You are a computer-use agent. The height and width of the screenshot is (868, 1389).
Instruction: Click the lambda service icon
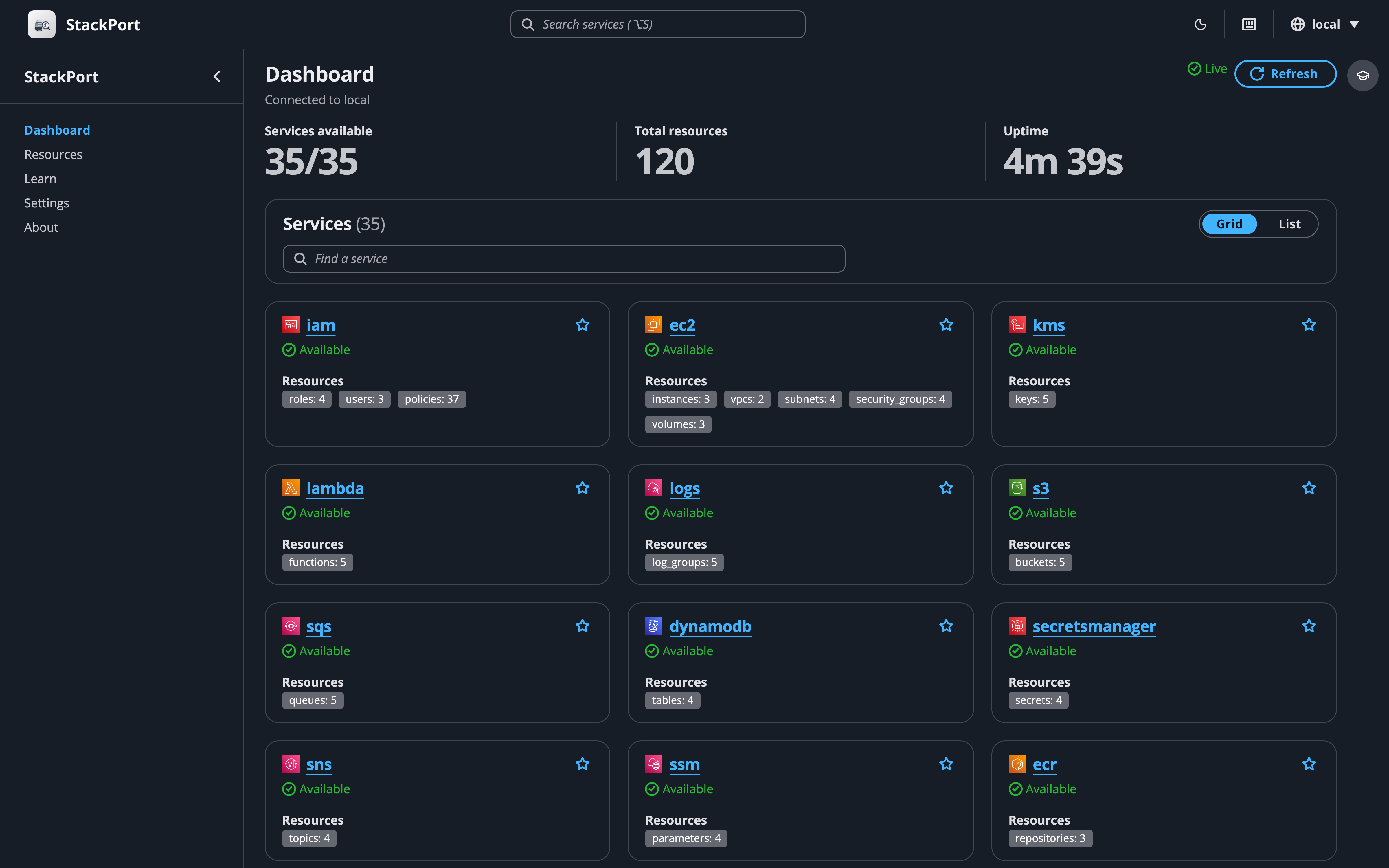(291, 488)
